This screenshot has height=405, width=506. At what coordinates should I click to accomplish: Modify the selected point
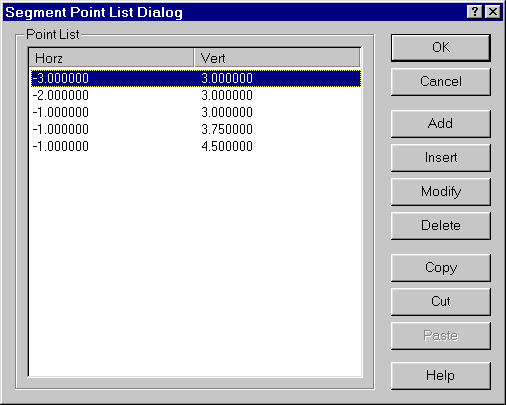tap(441, 192)
